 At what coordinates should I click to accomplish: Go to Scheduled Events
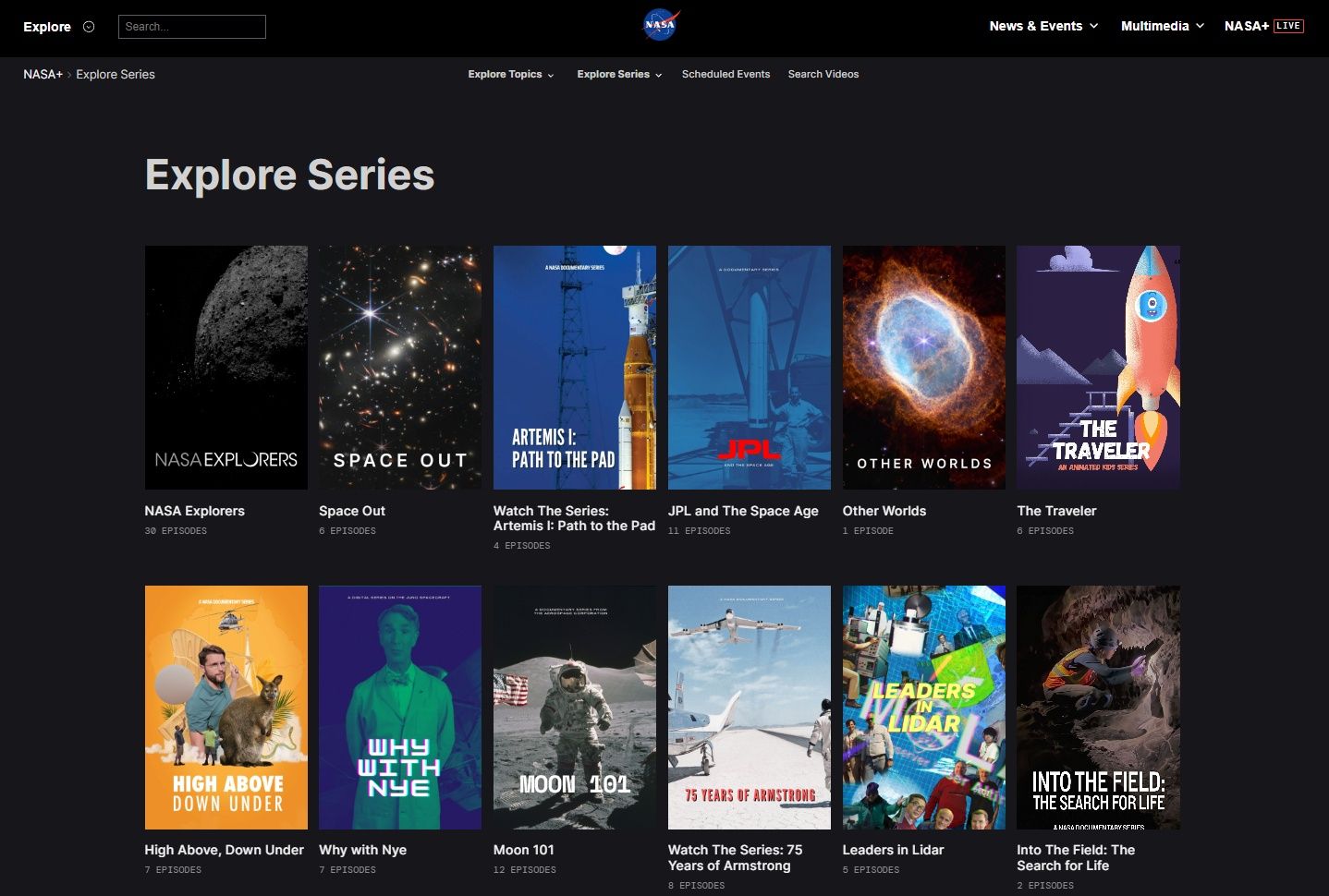(725, 74)
